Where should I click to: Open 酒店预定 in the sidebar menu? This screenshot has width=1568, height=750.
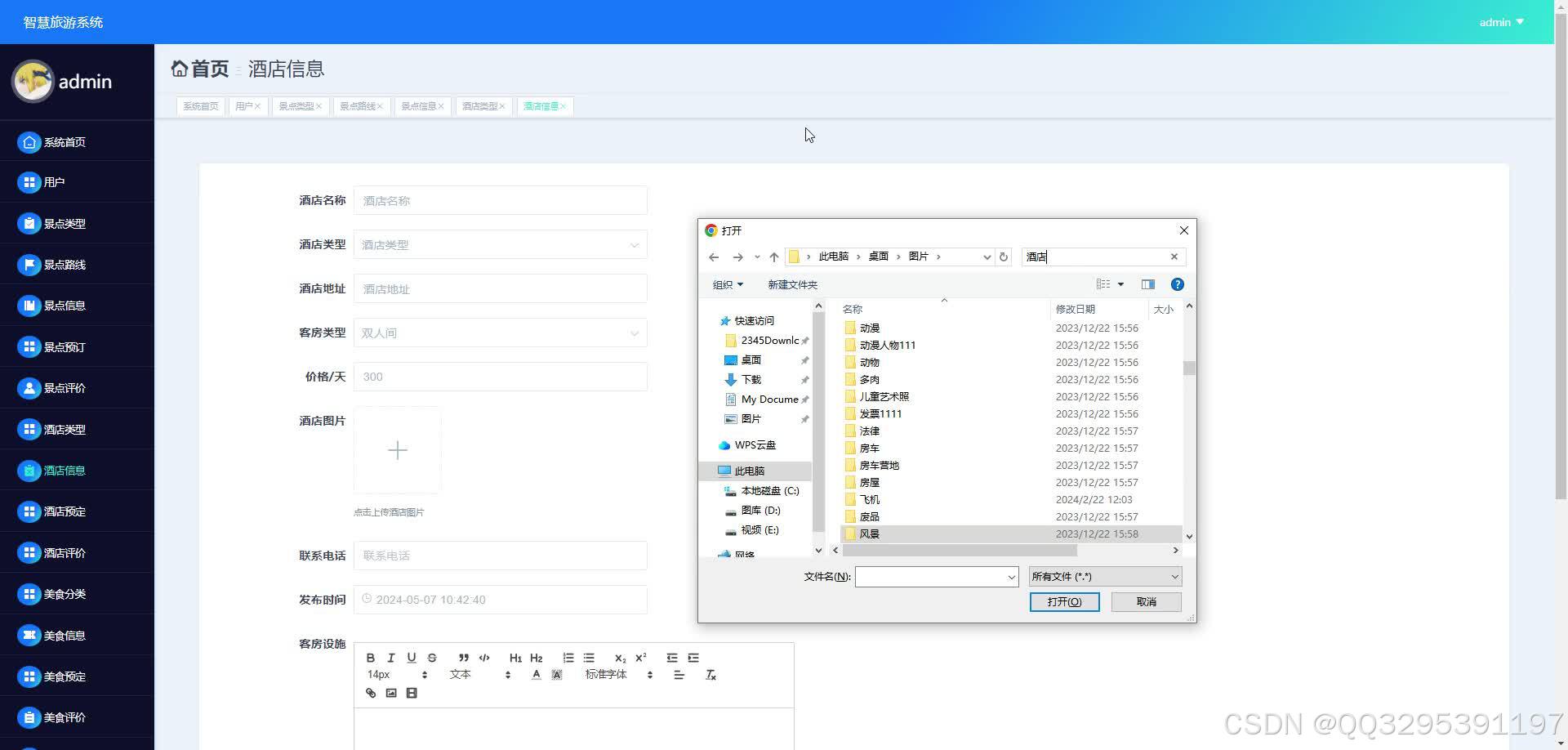click(x=77, y=511)
